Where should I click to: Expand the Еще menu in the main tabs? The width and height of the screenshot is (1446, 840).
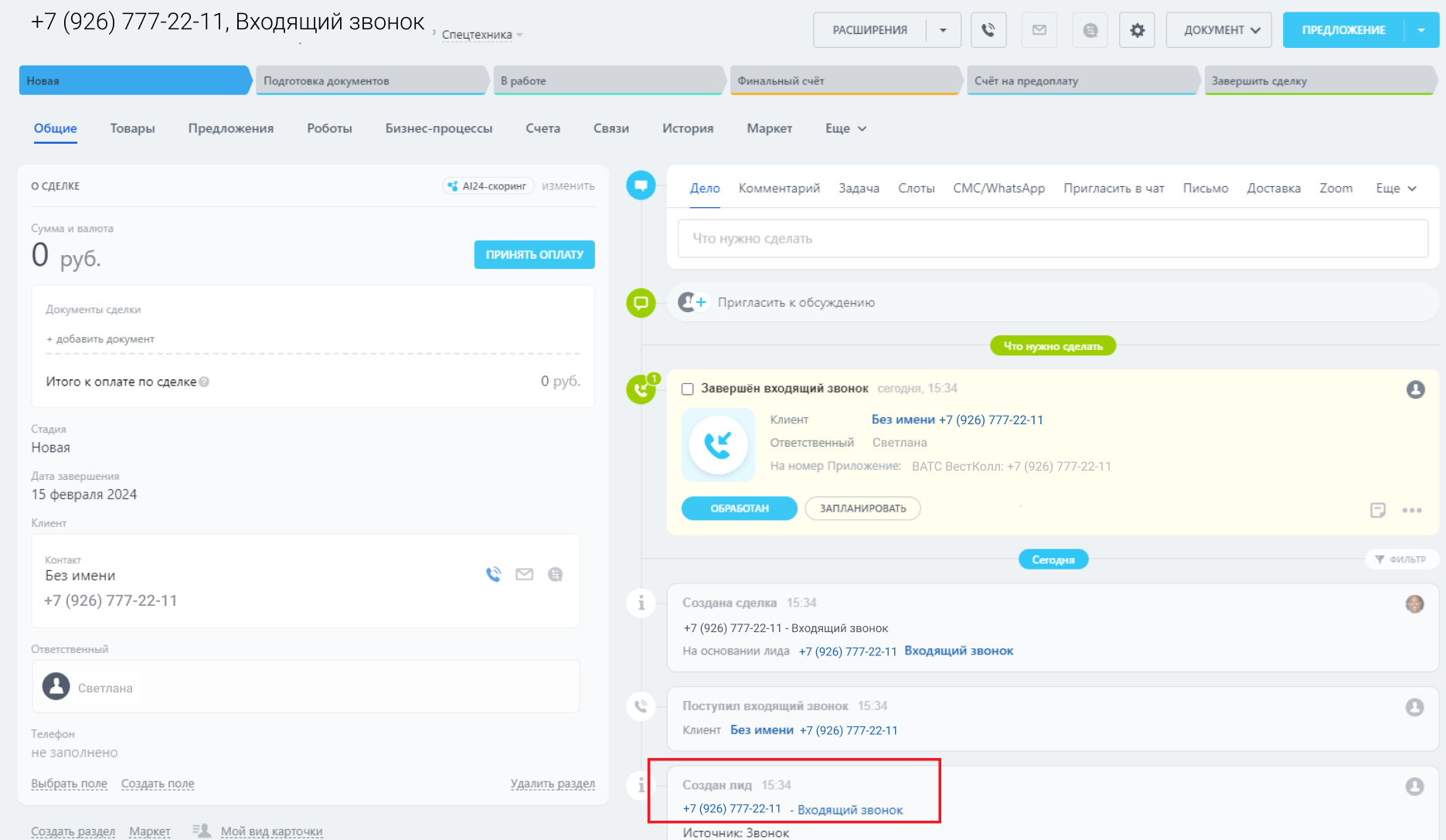coord(845,128)
